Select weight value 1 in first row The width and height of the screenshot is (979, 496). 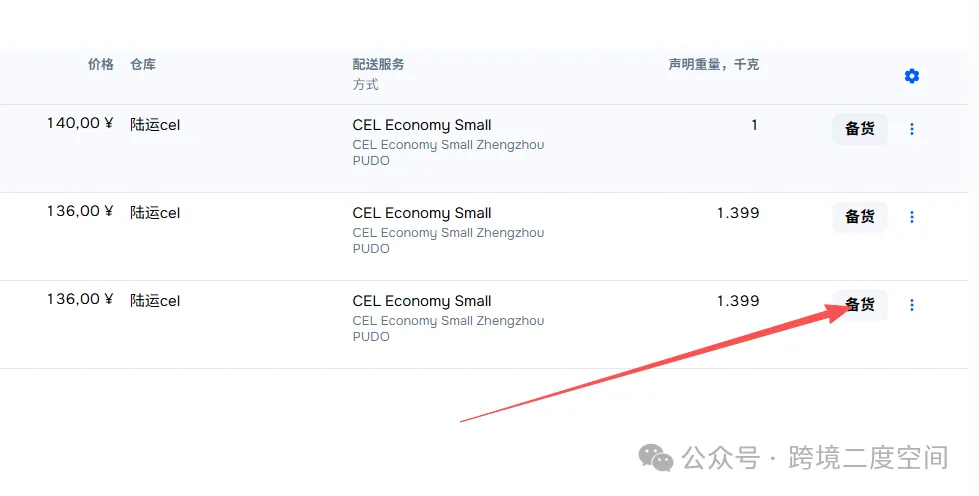point(754,125)
